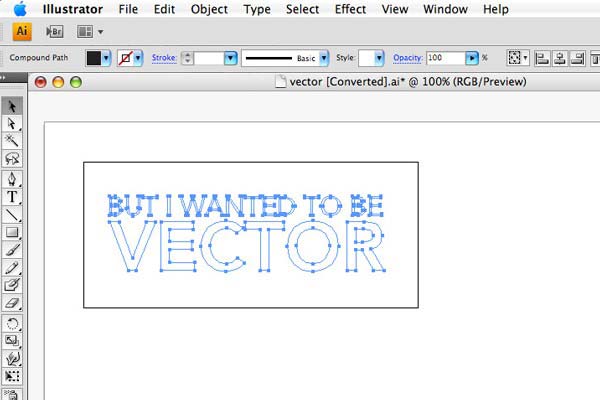Select the Direct Selection tool (white arrow)
This screenshot has width=600, height=400.
pos(12,124)
